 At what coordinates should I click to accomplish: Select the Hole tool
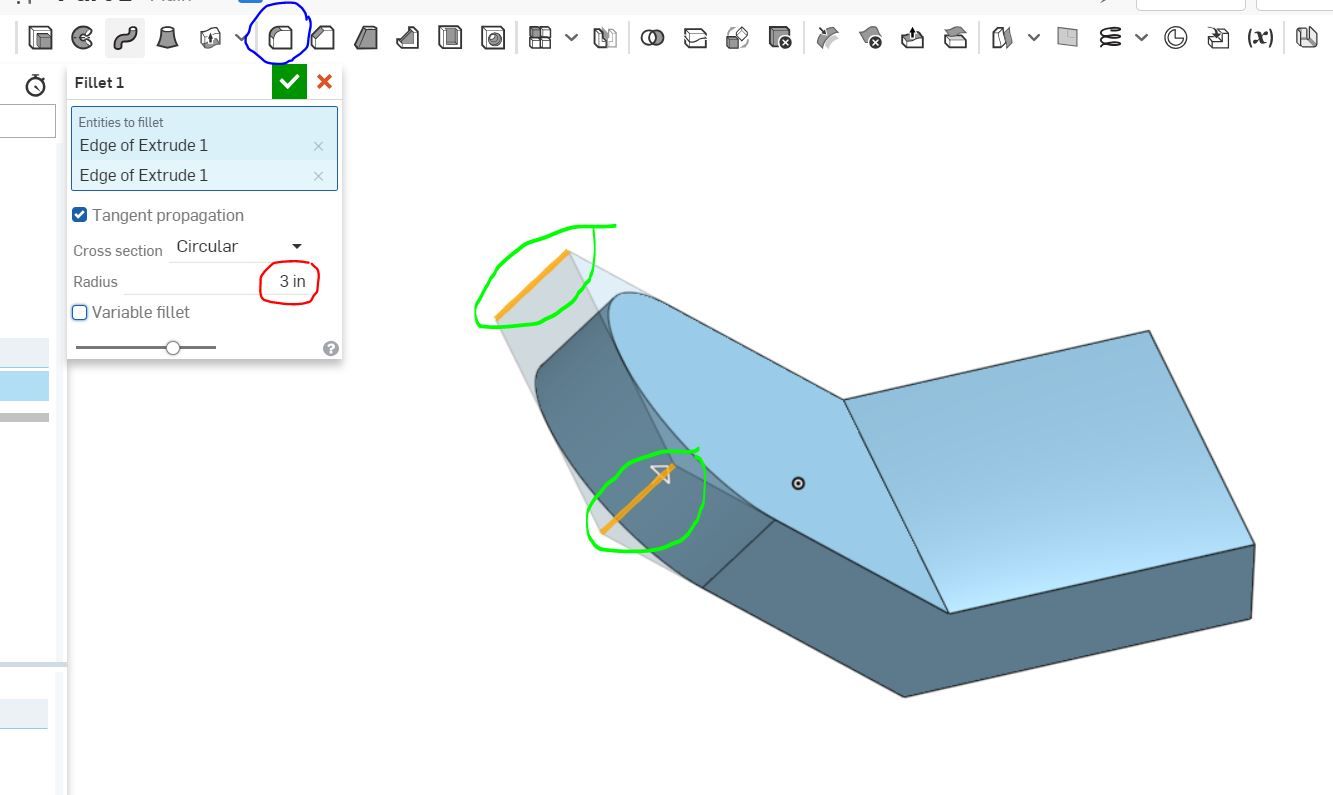point(492,37)
